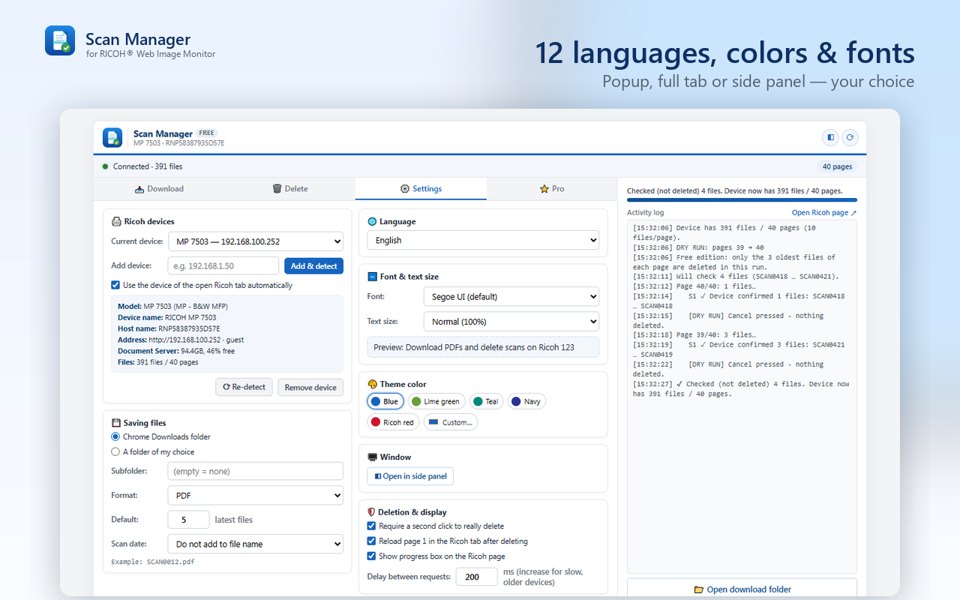Image resolution: width=960 pixels, height=600 pixels.
Task: Open the Custom theme color picker
Action: 451,422
